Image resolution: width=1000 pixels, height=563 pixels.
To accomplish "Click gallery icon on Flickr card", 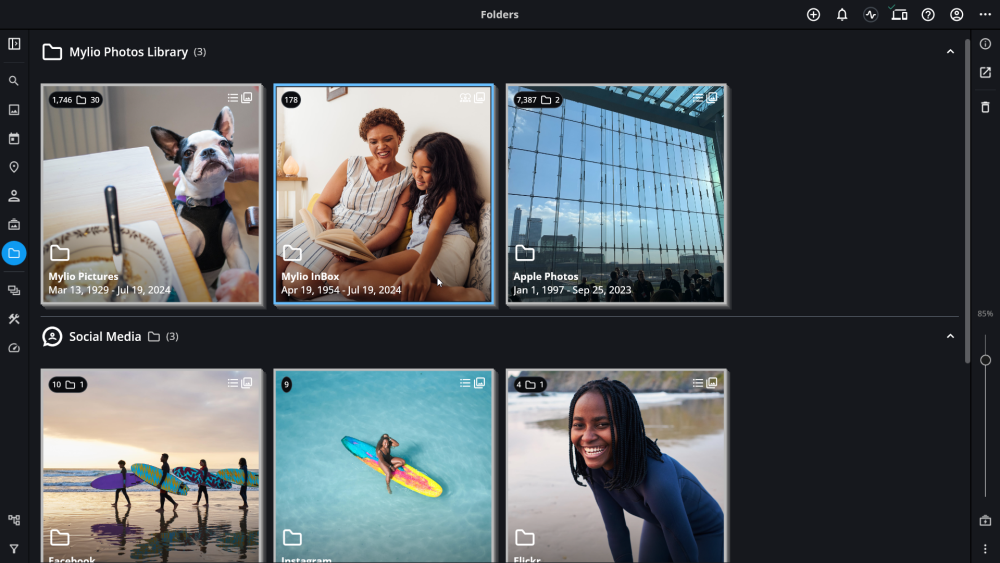I will (x=712, y=383).
